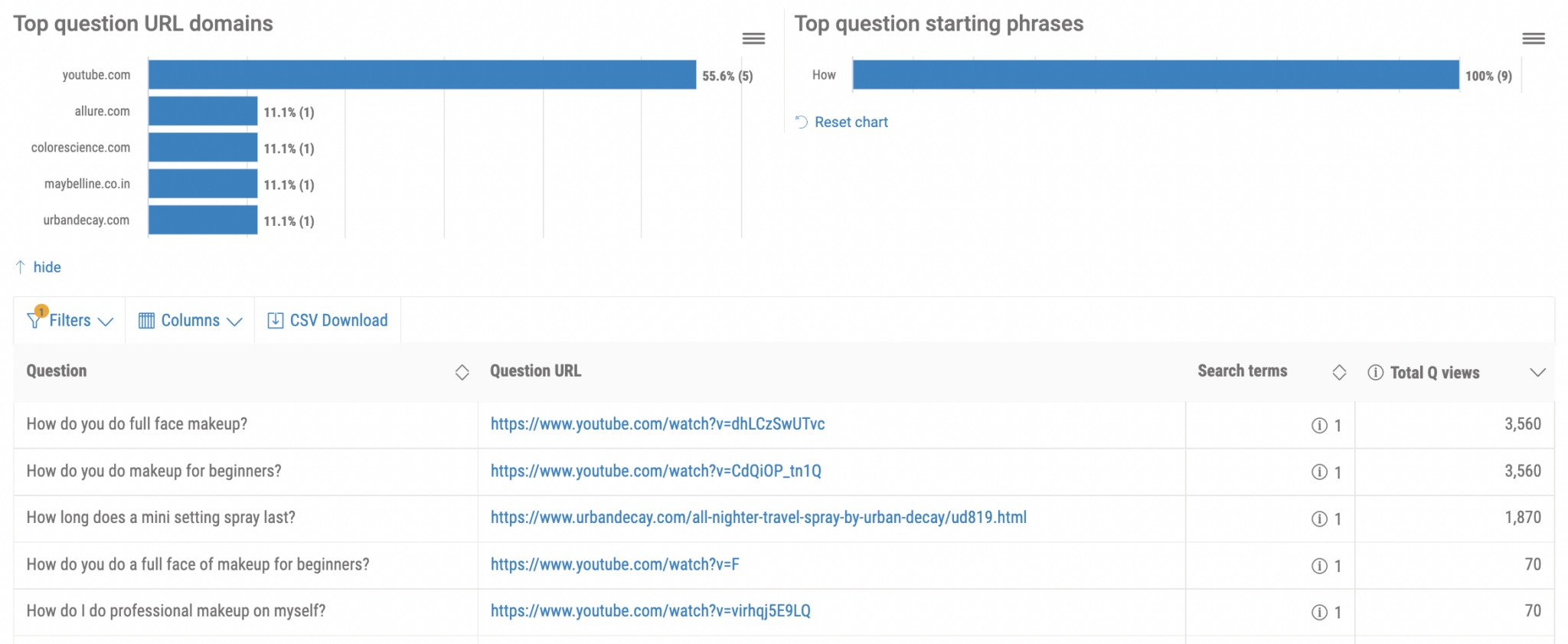Open the Urban Decay setting spray URL
This screenshot has height=644, width=1568.
click(758, 518)
